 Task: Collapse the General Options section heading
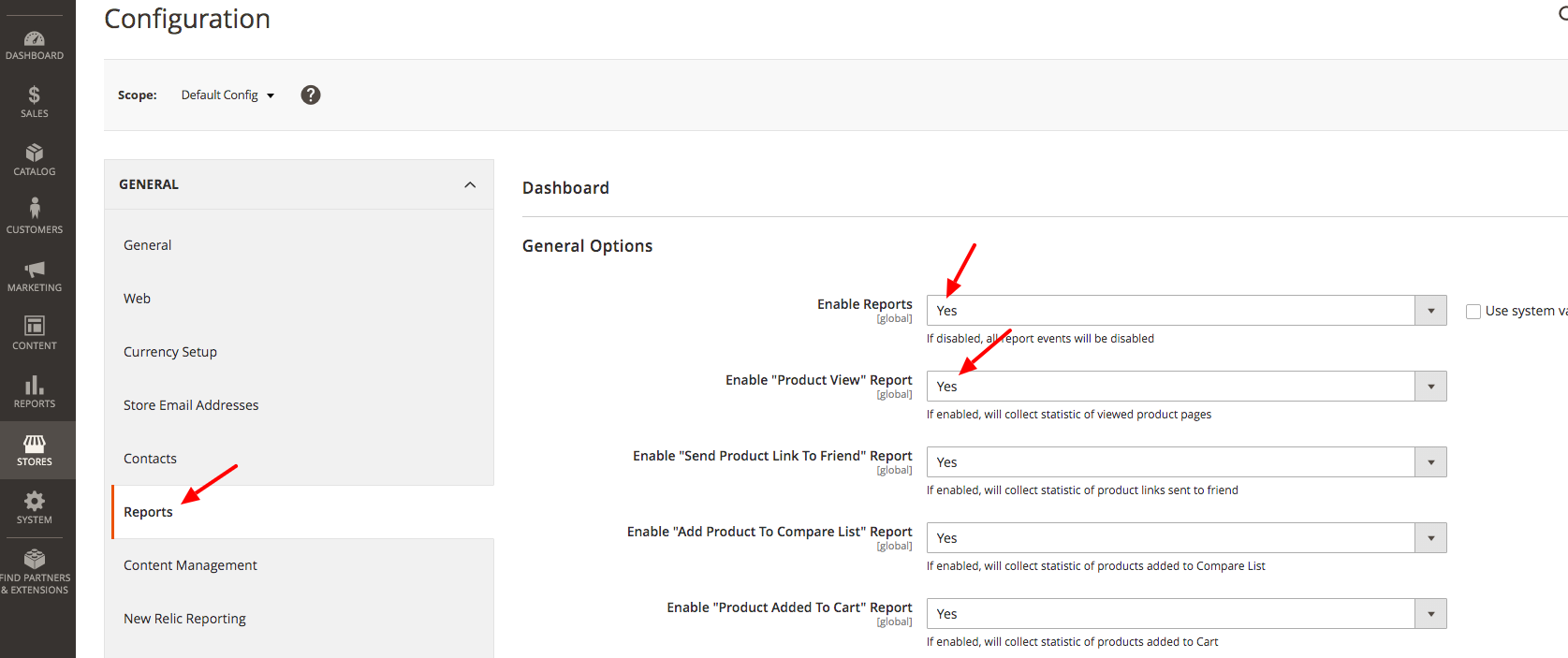tap(587, 246)
